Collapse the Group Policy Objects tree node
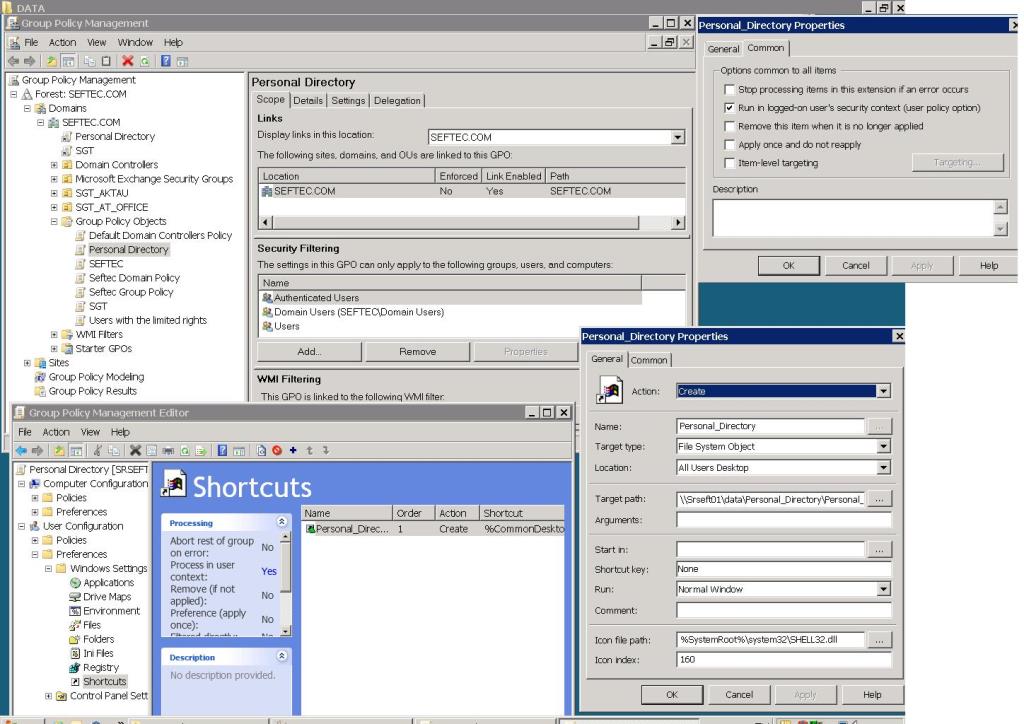The image size is (1024, 724). pos(54,221)
